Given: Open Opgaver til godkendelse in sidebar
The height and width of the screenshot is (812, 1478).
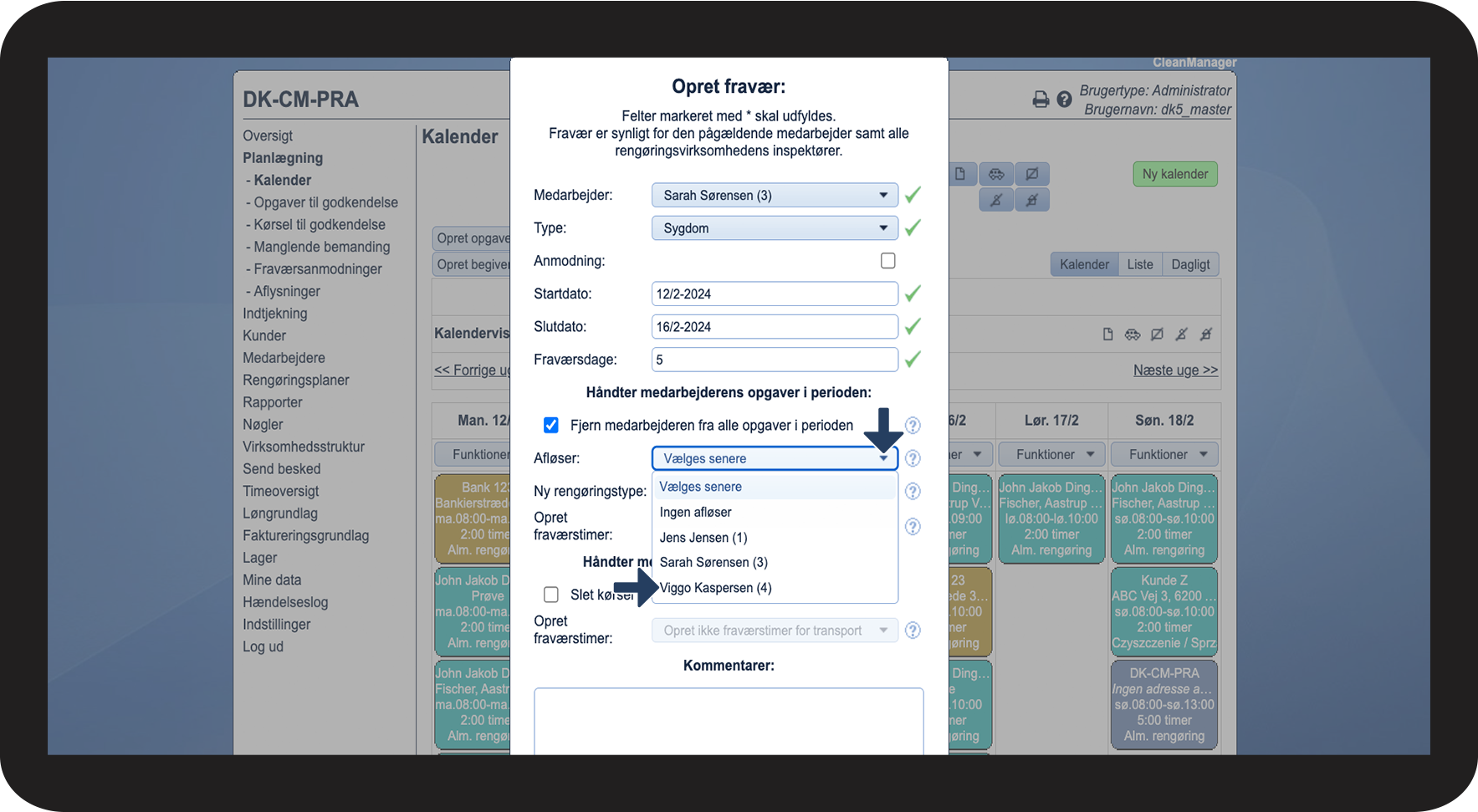Looking at the screenshot, I should coord(325,202).
